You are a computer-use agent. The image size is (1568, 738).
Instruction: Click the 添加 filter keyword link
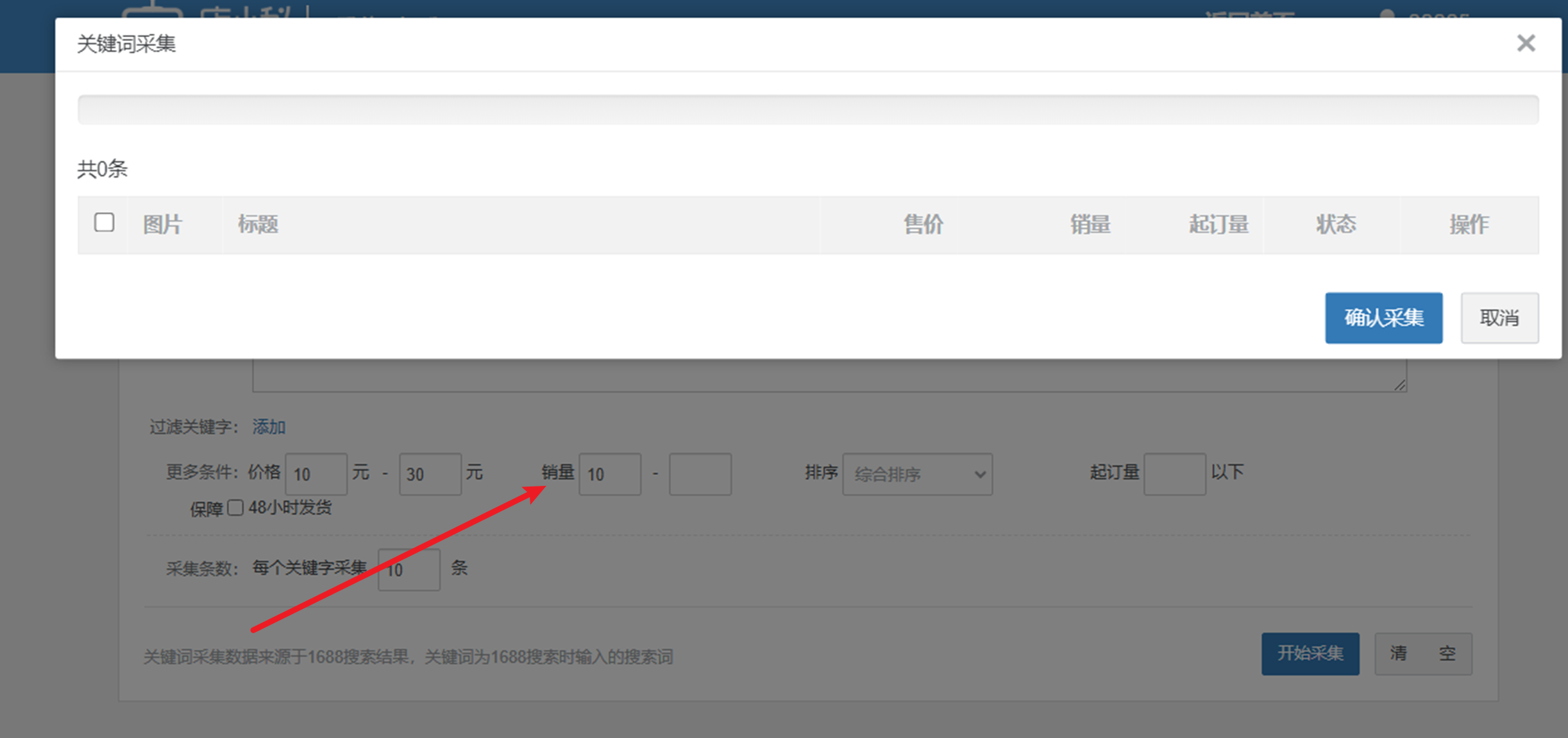269,427
